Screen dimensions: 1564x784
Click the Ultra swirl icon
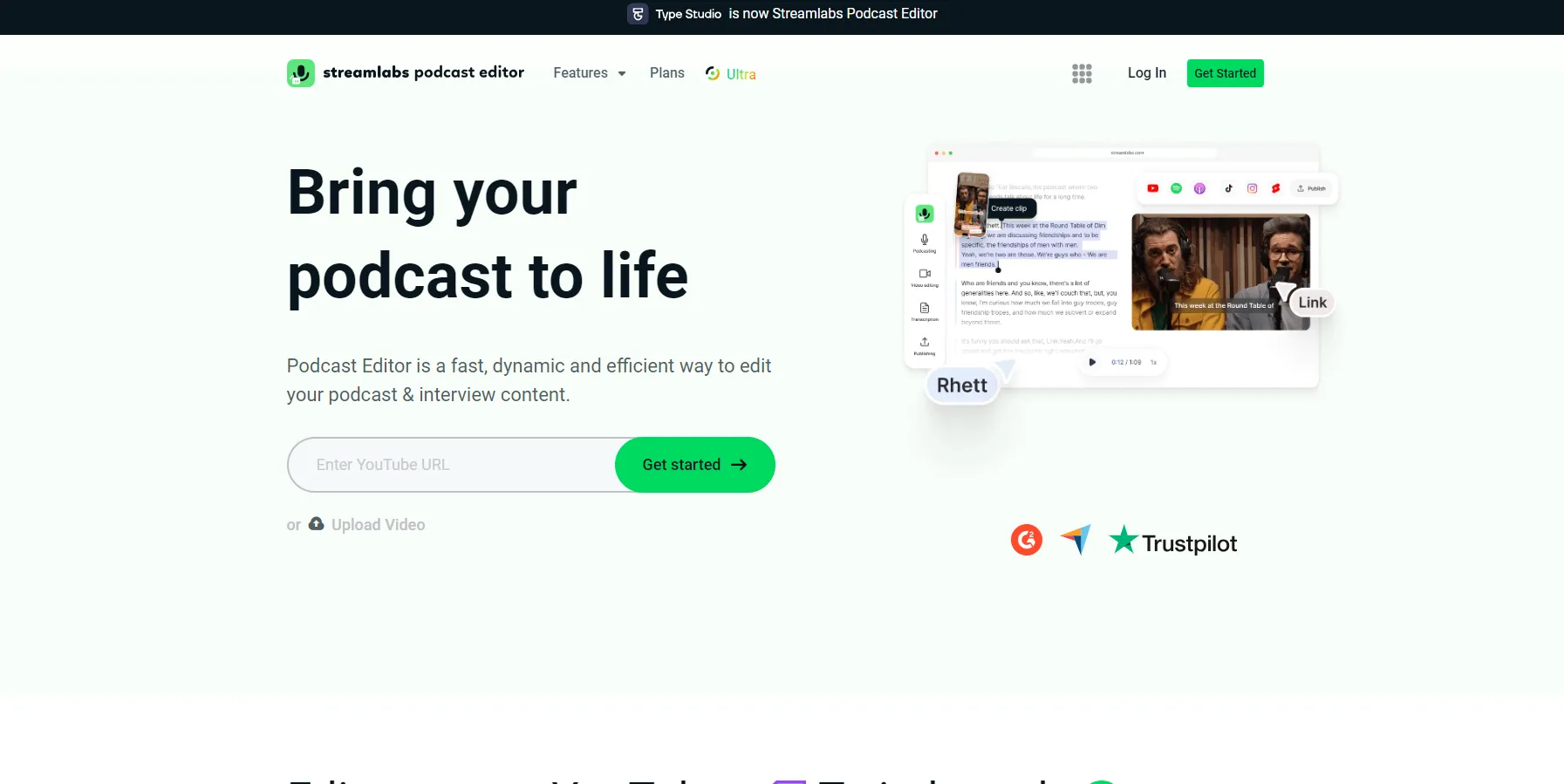click(x=713, y=73)
